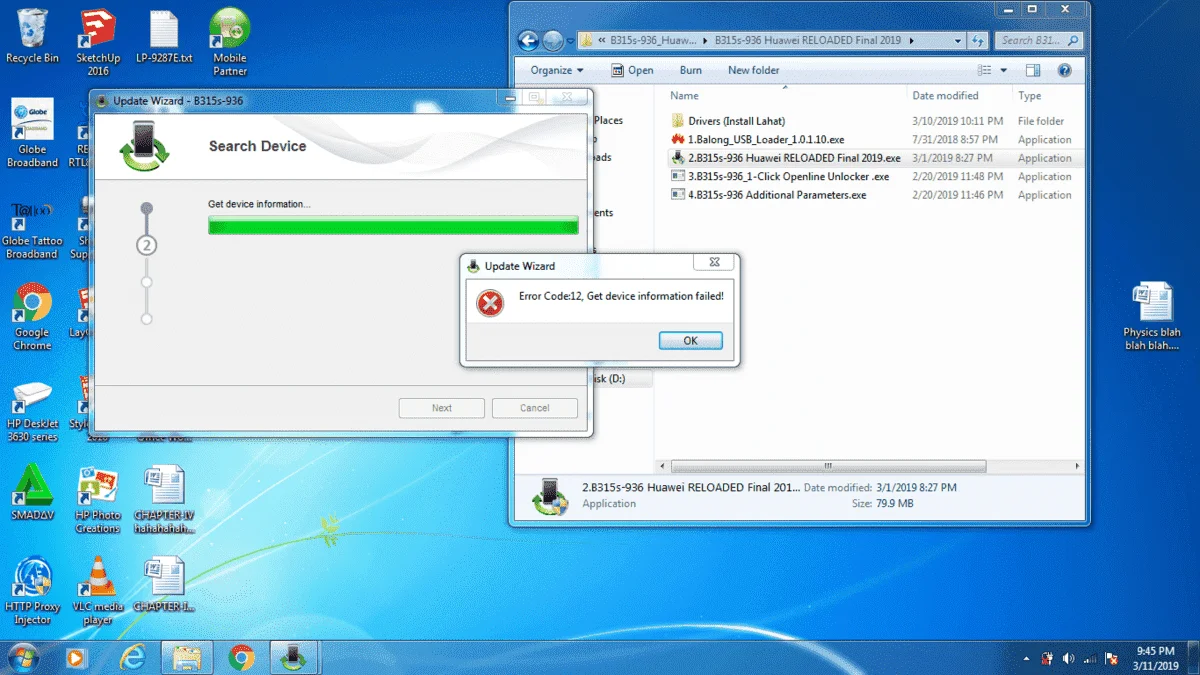The width and height of the screenshot is (1200, 675).
Task: Open the Organize menu in Explorer
Action: coord(557,70)
